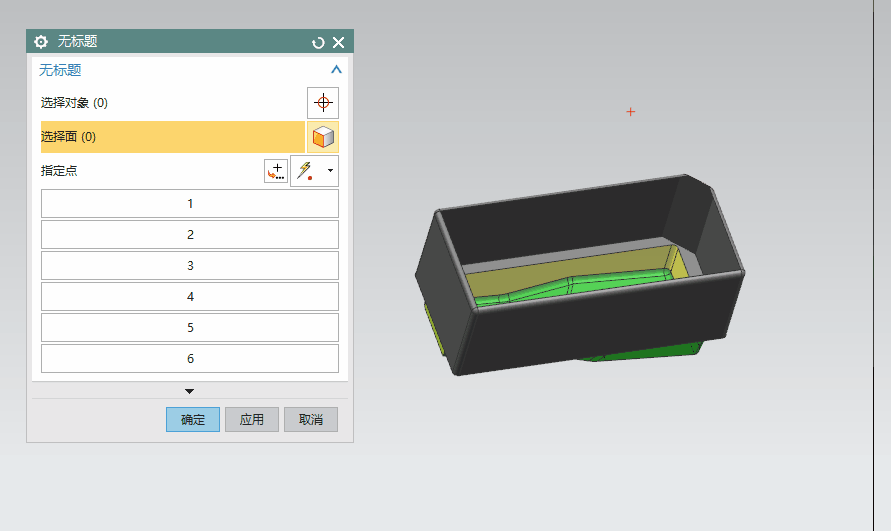The width and height of the screenshot is (891, 531).
Task: Expand the dialog with the bottom triangle arrow
Action: [x=190, y=391]
